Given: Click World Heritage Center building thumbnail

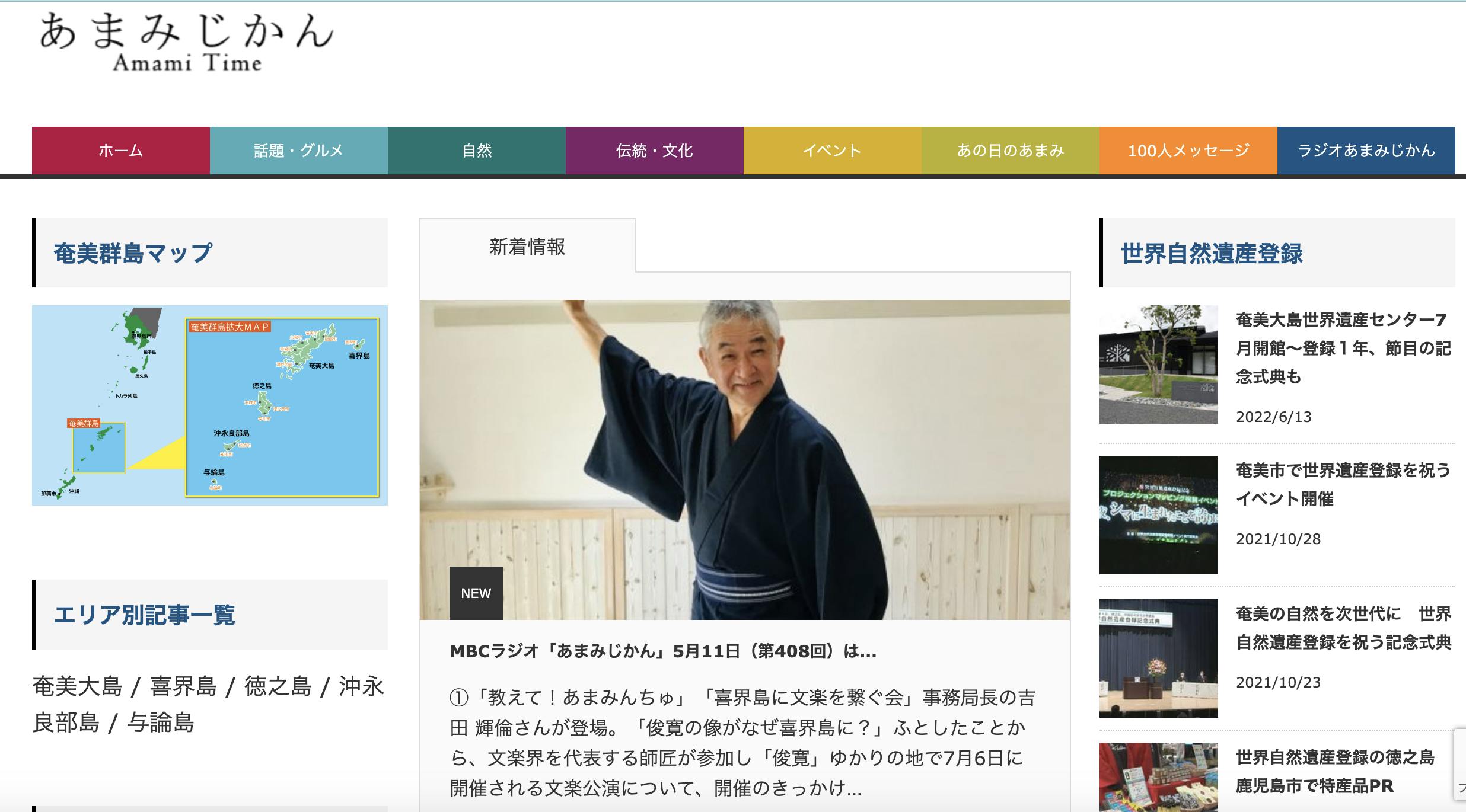Looking at the screenshot, I should click(x=1158, y=365).
